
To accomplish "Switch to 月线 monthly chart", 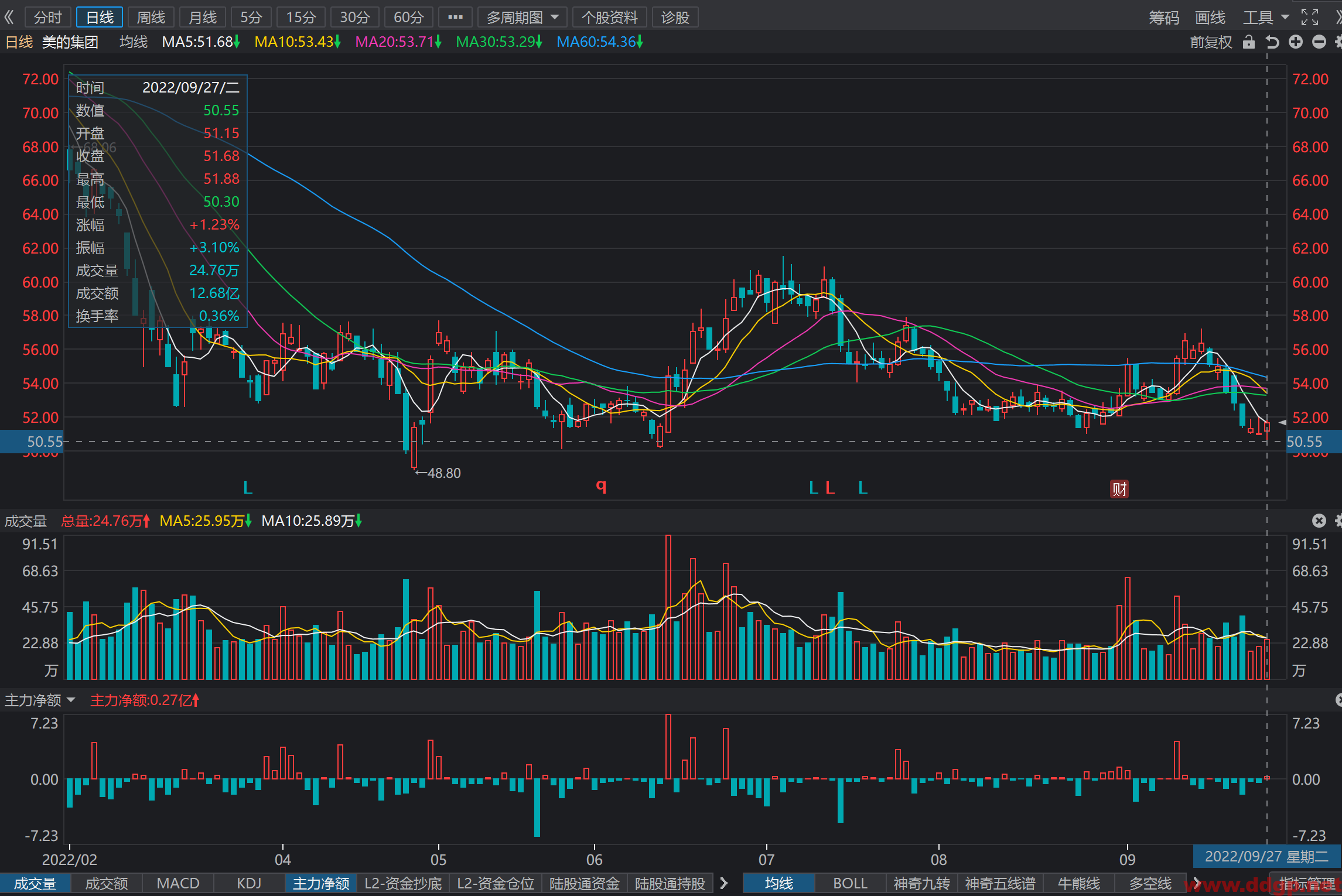I will [x=203, y=17].
